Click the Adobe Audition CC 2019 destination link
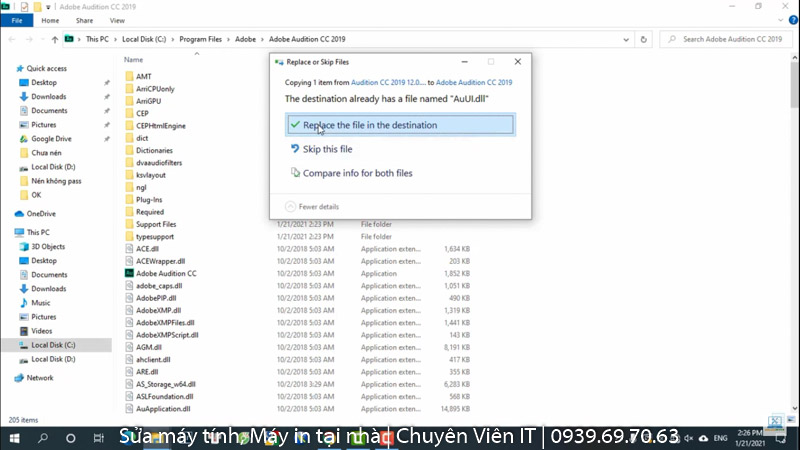This screenshot has width=800, height=450. [474, 82]
